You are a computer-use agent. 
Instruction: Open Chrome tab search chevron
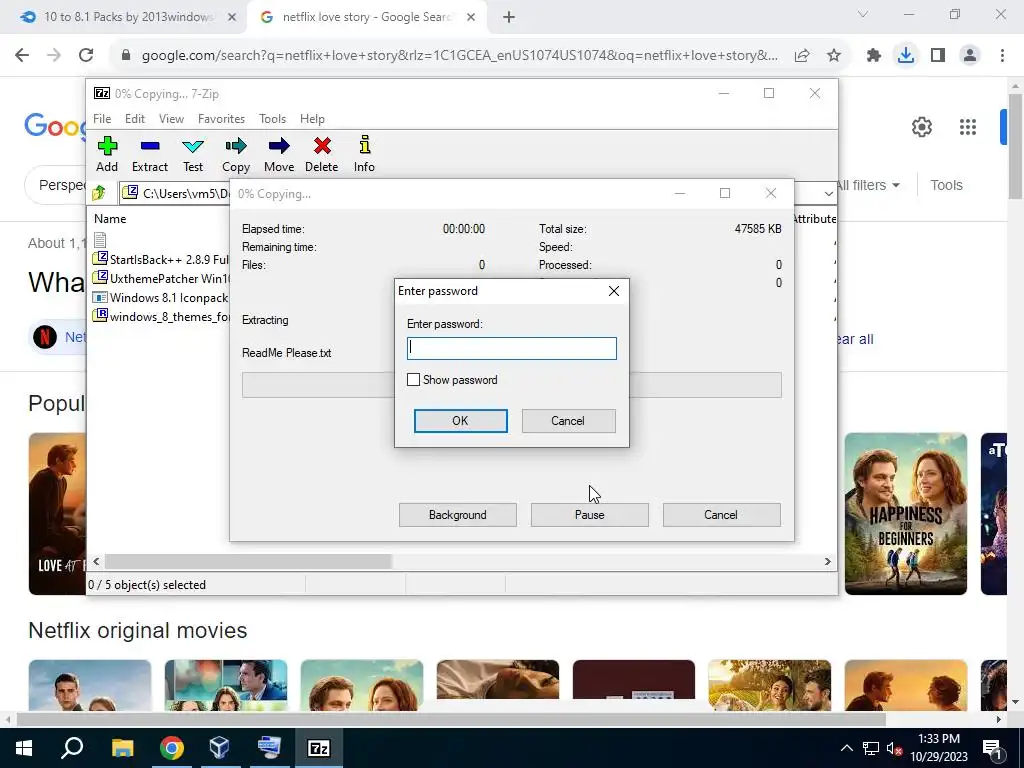(863, 14)
